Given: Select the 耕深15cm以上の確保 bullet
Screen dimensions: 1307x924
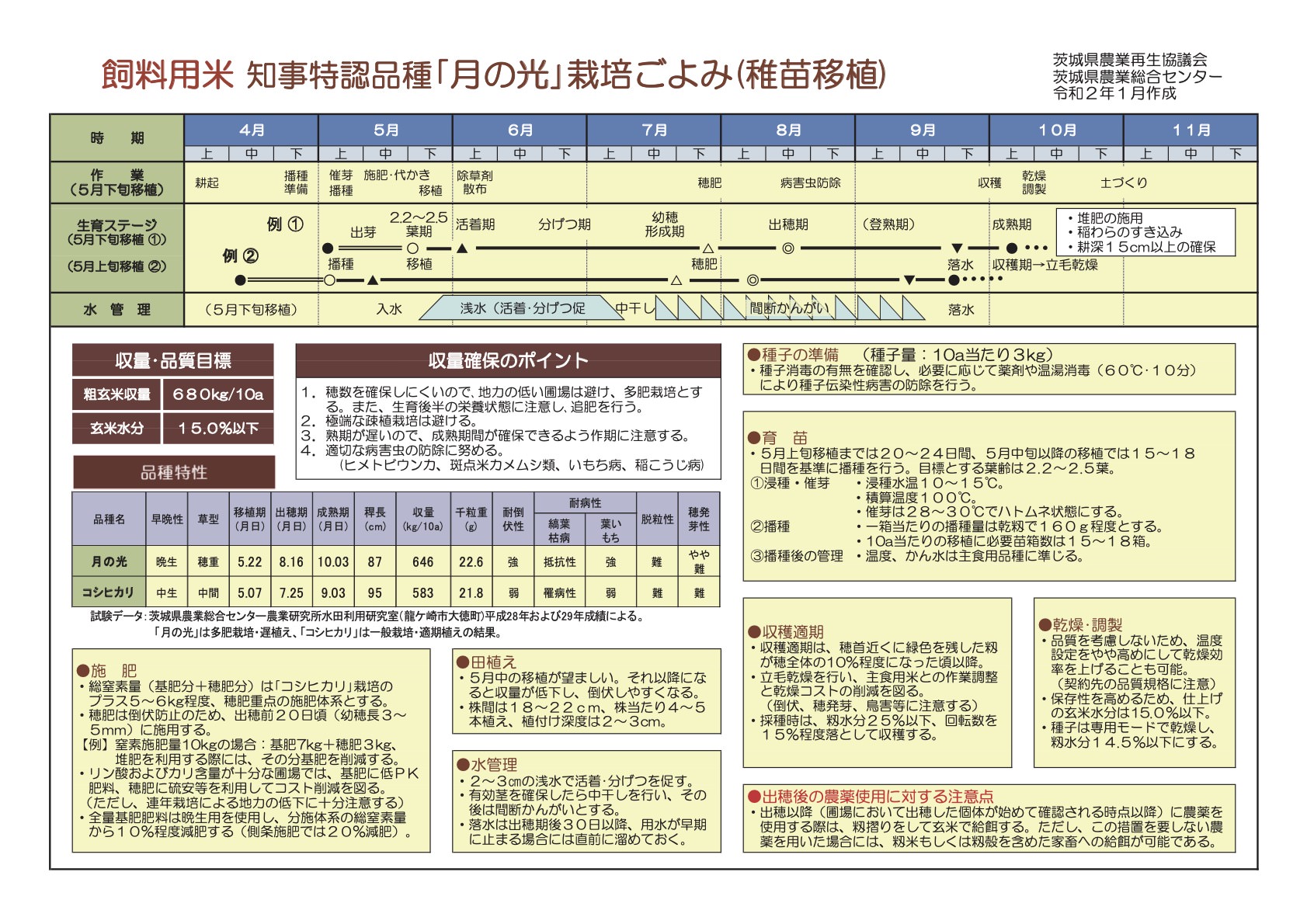Looking at the screenshot, I should coord(1141,247).
